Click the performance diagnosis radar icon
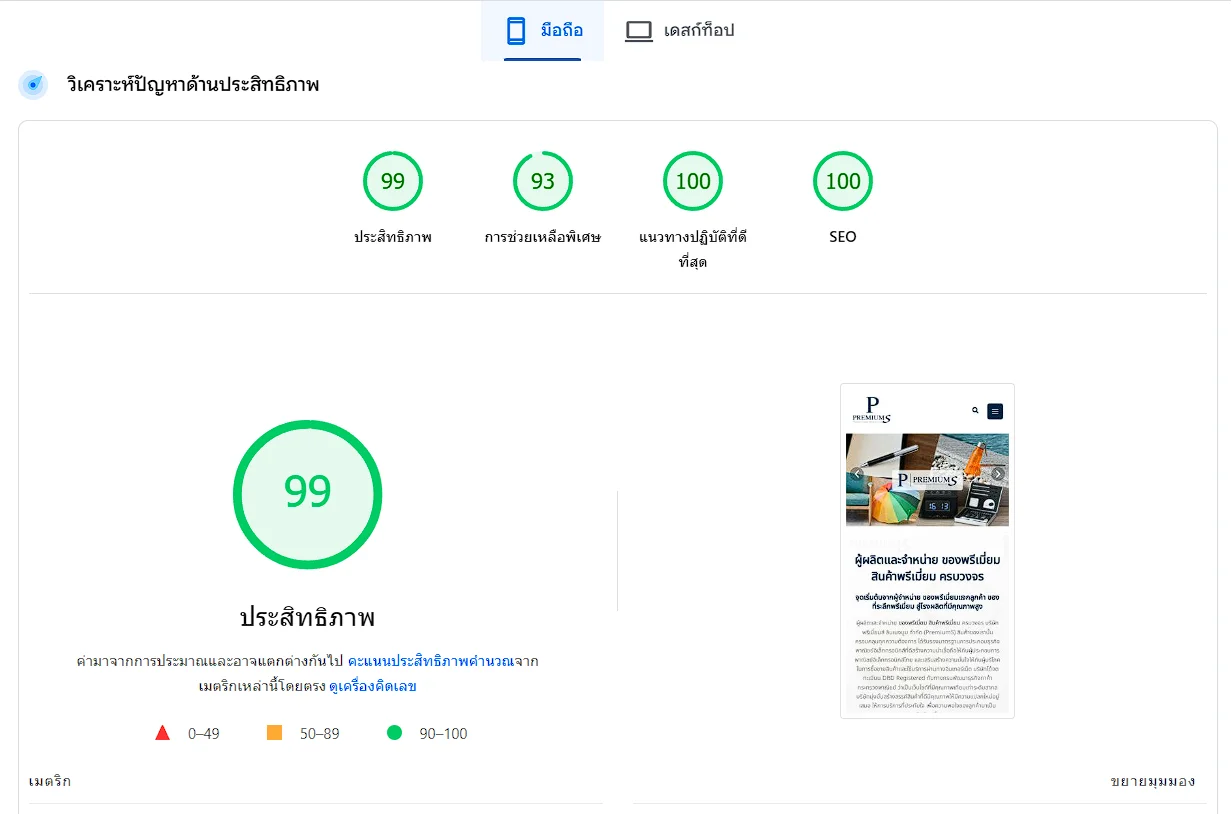Image resolution: width=1232 pixels, height=814 pixels. click(x=33, y=85)
